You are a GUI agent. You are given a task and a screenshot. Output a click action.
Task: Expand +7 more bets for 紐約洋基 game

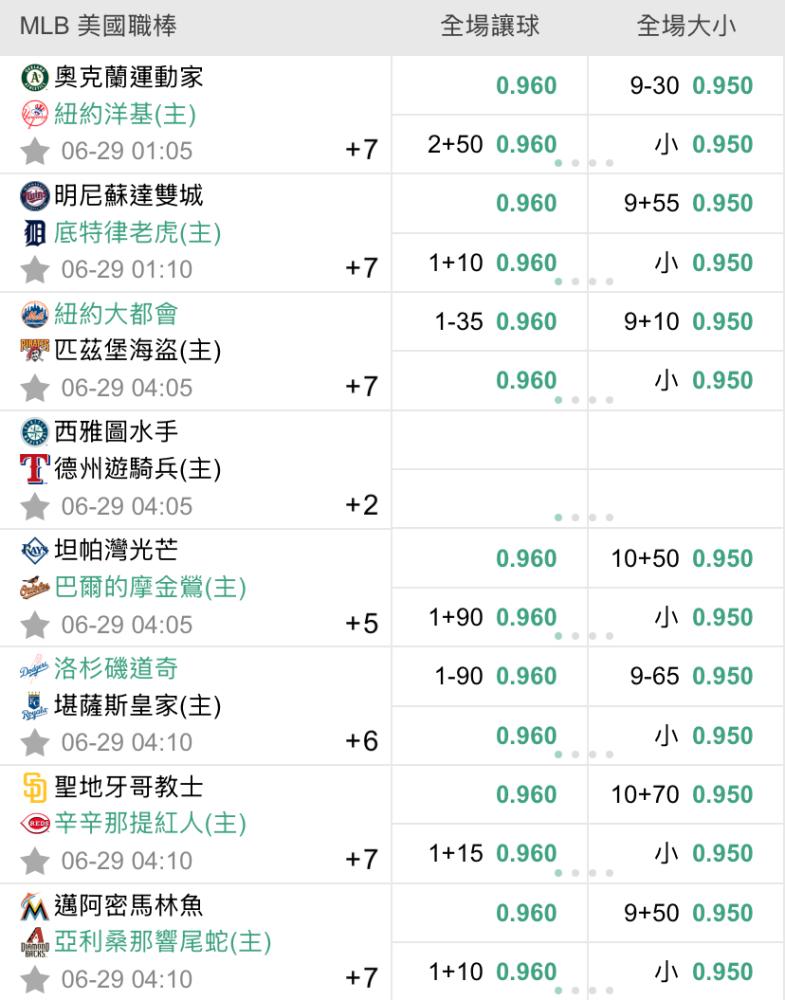click(362, 150)
